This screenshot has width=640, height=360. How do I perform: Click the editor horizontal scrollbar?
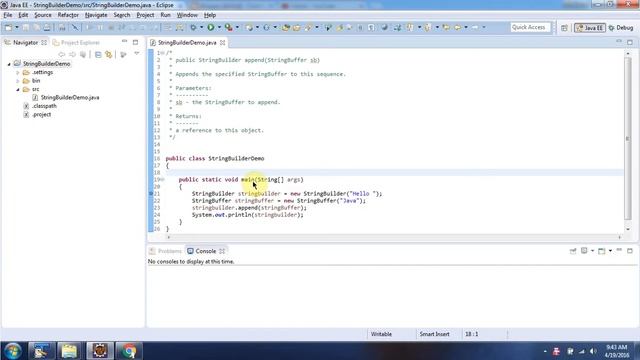tap(394, 237)
